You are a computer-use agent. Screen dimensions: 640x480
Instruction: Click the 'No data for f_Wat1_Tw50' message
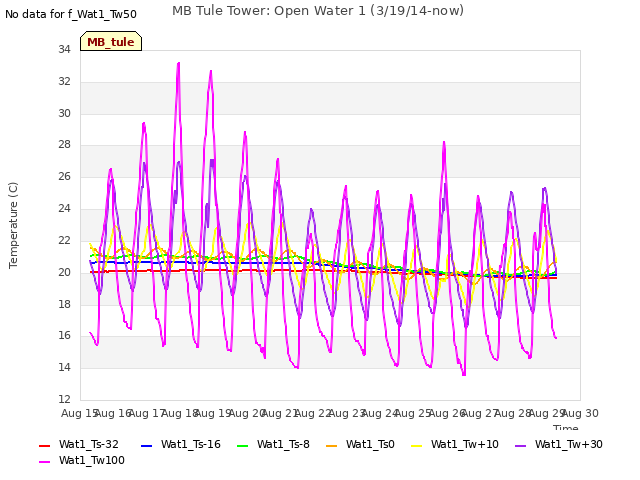pyautogui.click(x=71, y=14)
